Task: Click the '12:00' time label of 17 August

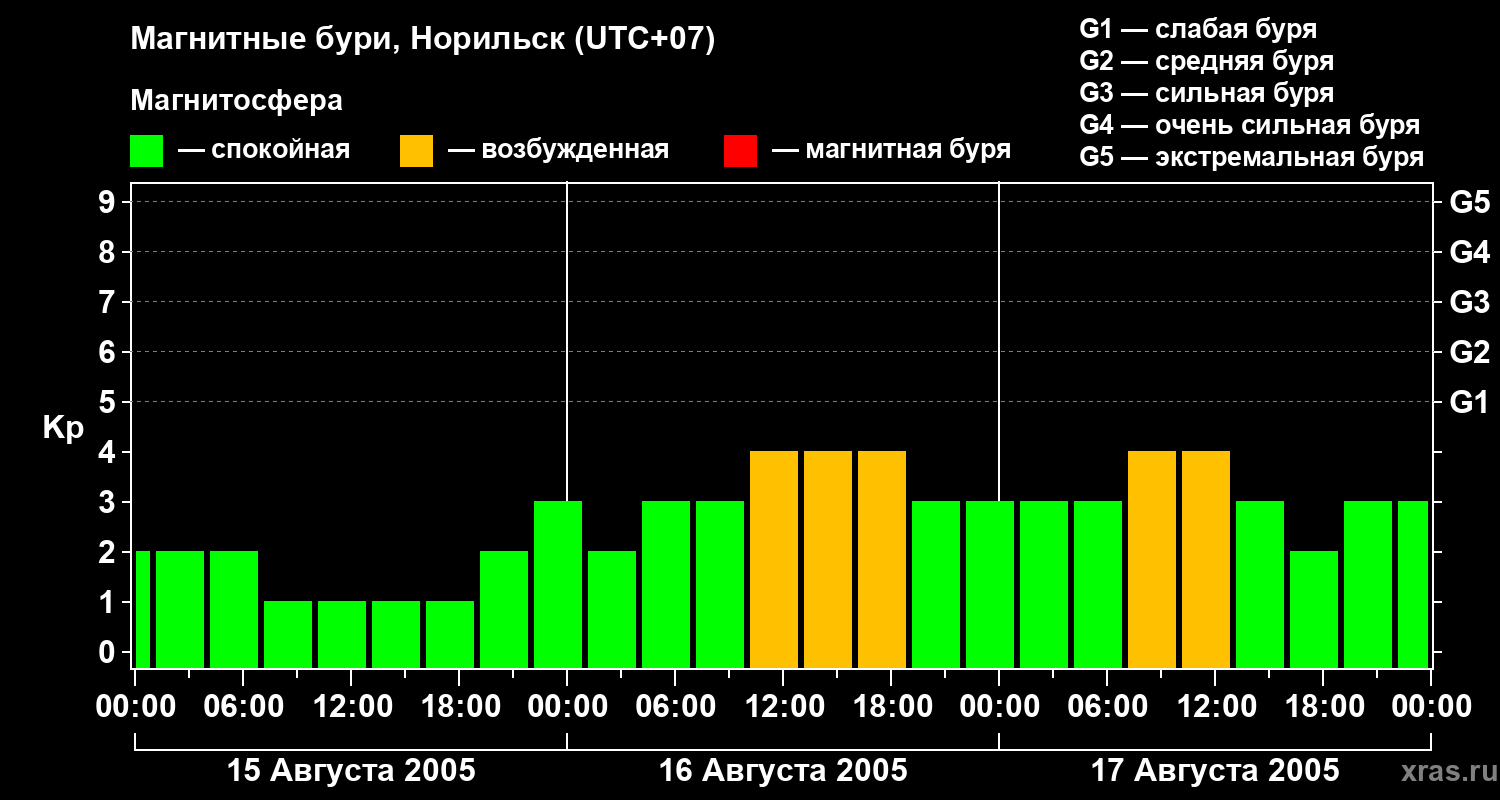Action: click(1215, 707)
